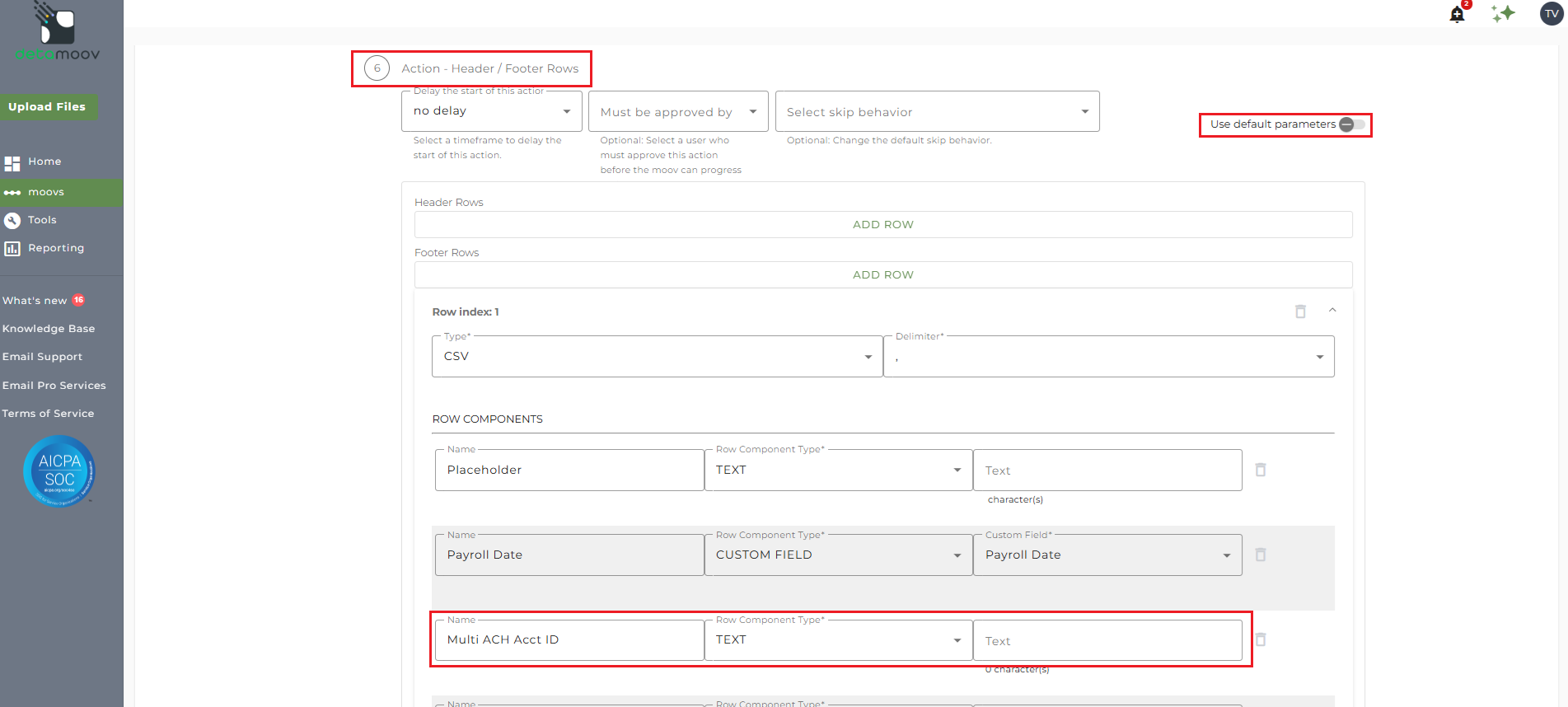Expand the Select skip behavior dropdown

pyautogui.click(x=937, y=112)
